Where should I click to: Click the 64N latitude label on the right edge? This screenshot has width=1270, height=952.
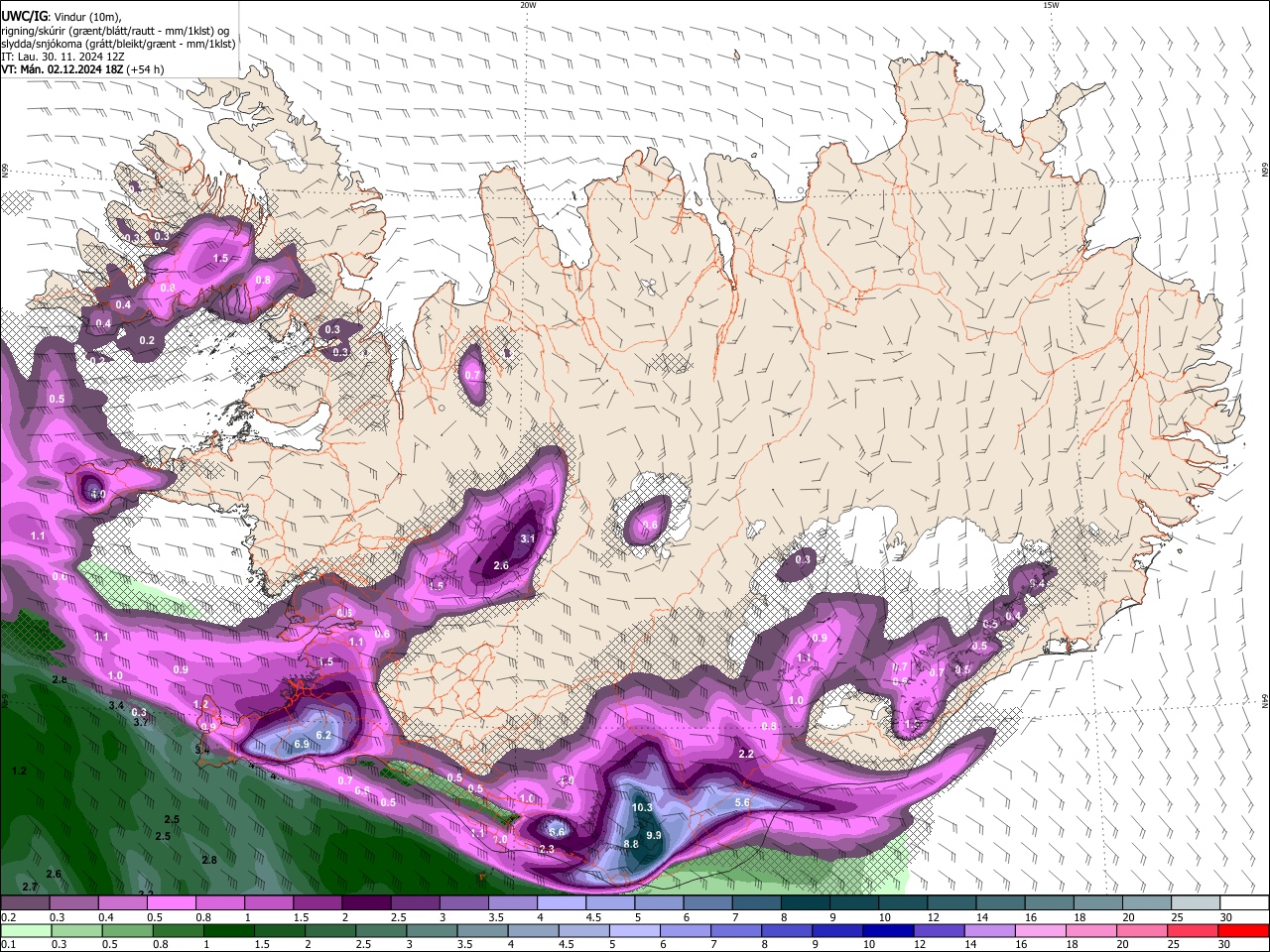(x=1265, y=700)
